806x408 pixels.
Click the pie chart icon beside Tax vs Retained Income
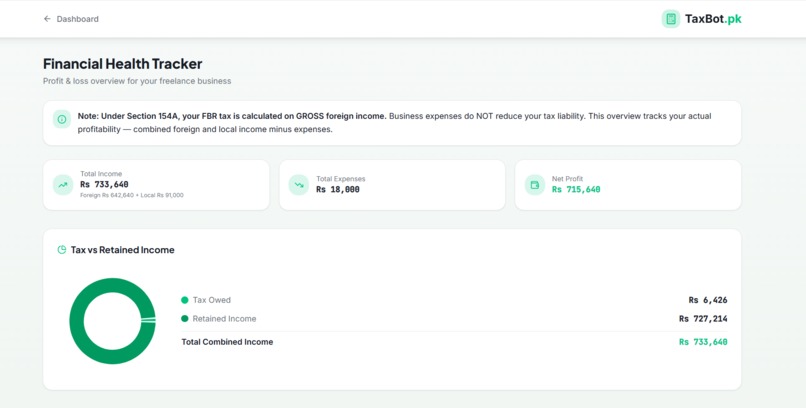[x=62, y=250]
